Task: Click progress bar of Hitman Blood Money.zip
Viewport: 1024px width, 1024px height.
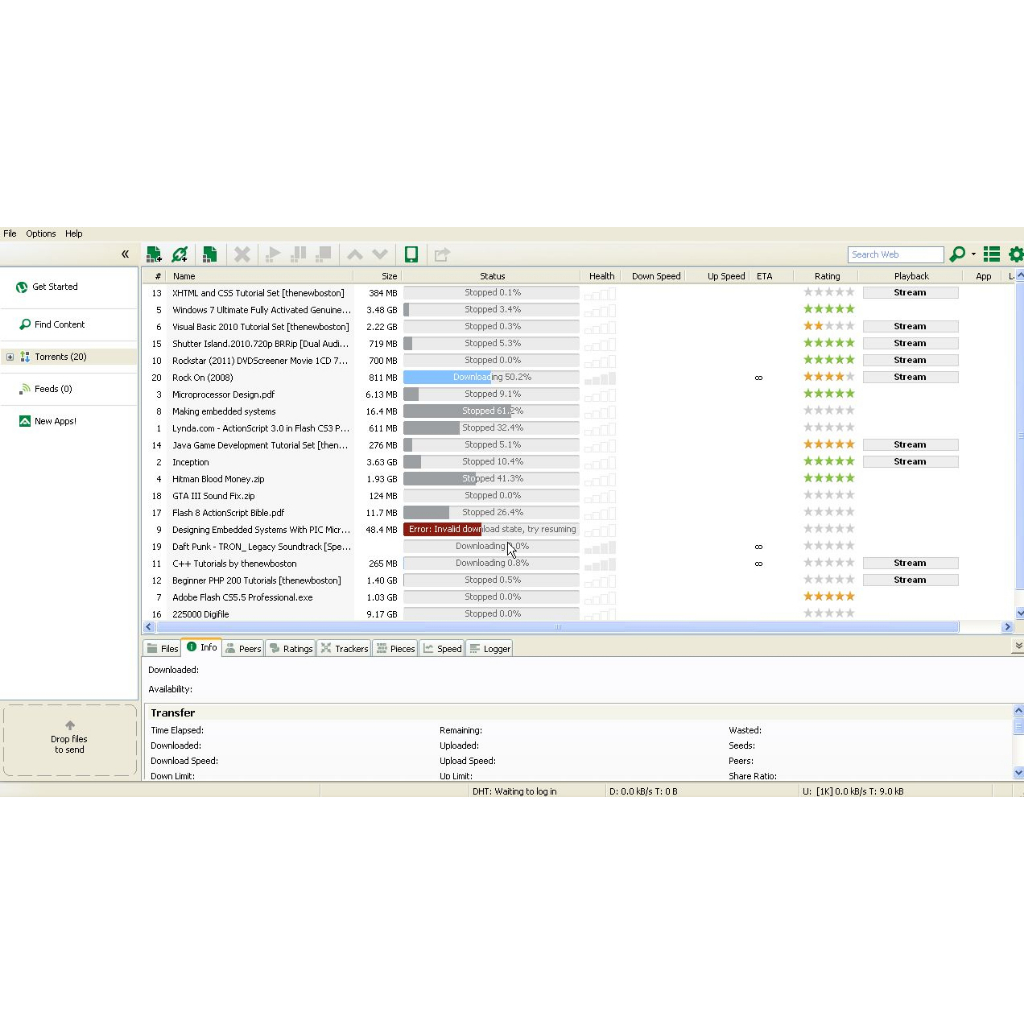Action: tap(491, 479)
